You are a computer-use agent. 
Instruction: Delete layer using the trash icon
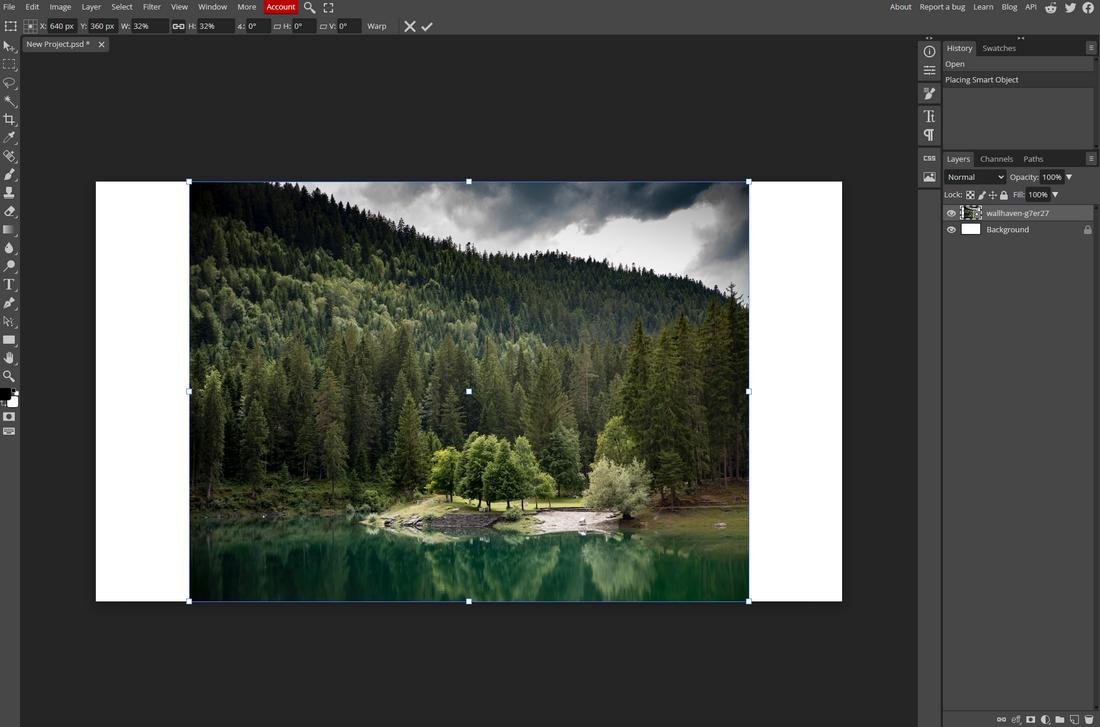point(1089,719)
